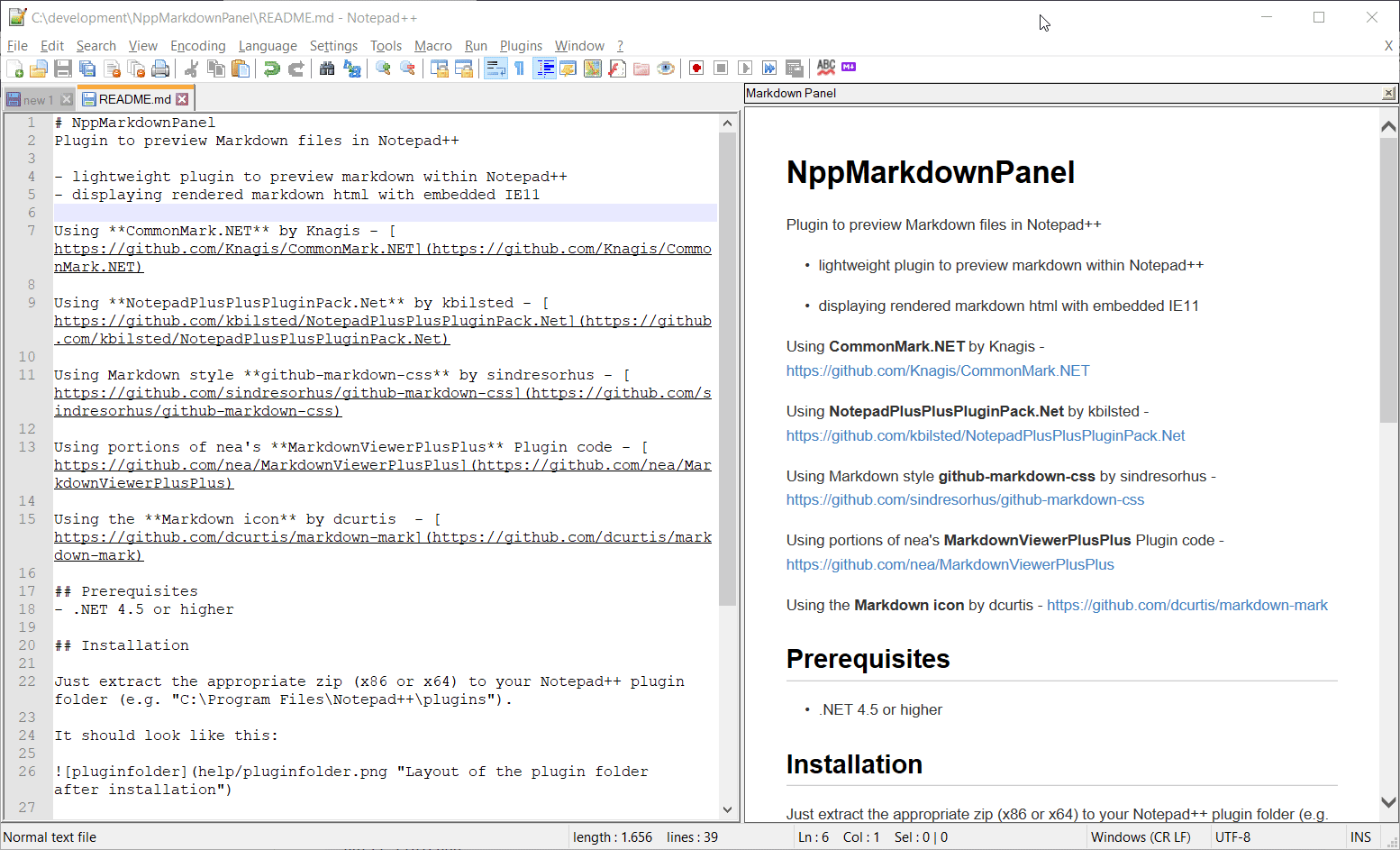Toggle indent guides in the toolbar

pos(544,69)
